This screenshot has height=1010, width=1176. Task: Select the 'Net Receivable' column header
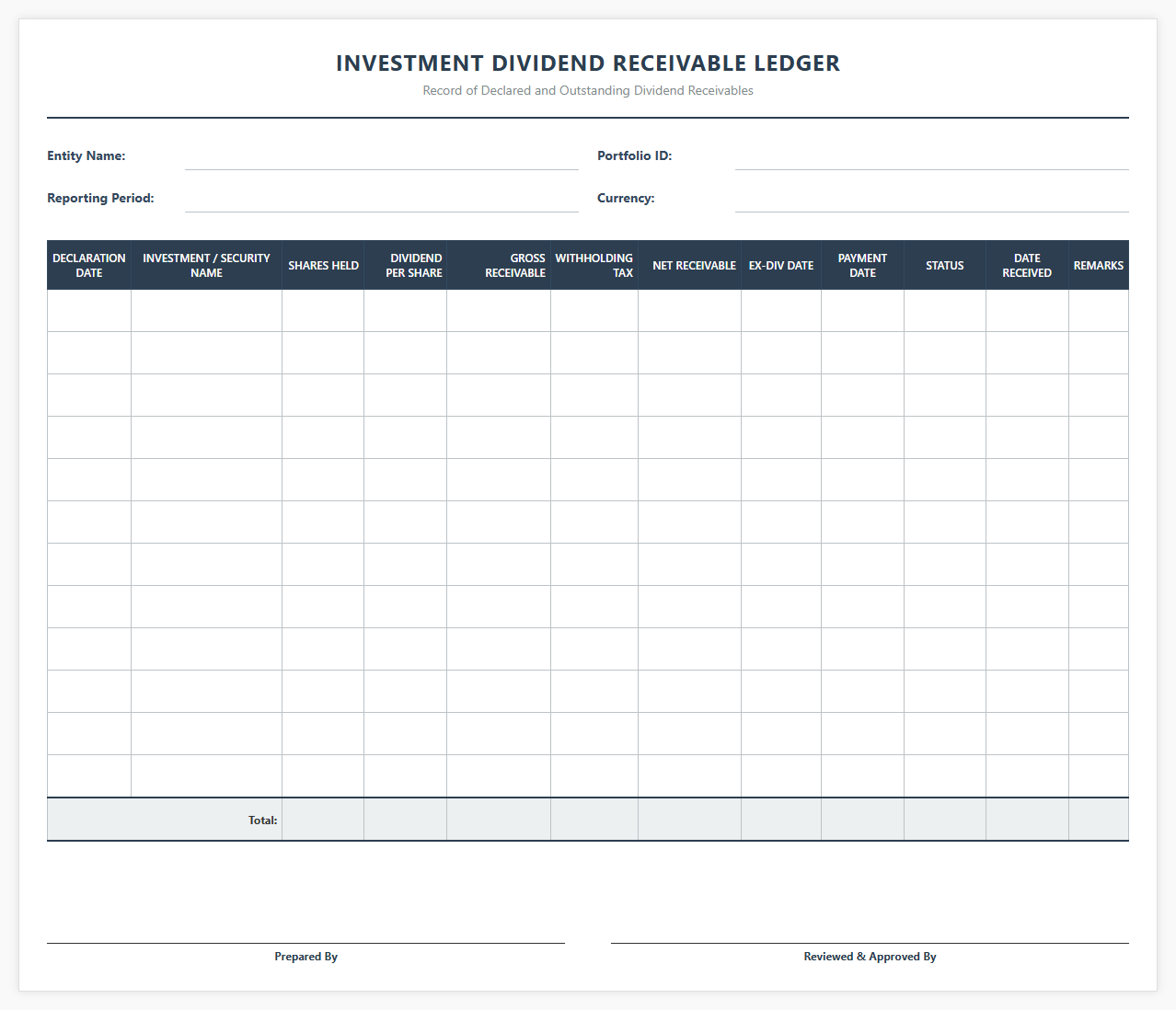coord(689,265)
